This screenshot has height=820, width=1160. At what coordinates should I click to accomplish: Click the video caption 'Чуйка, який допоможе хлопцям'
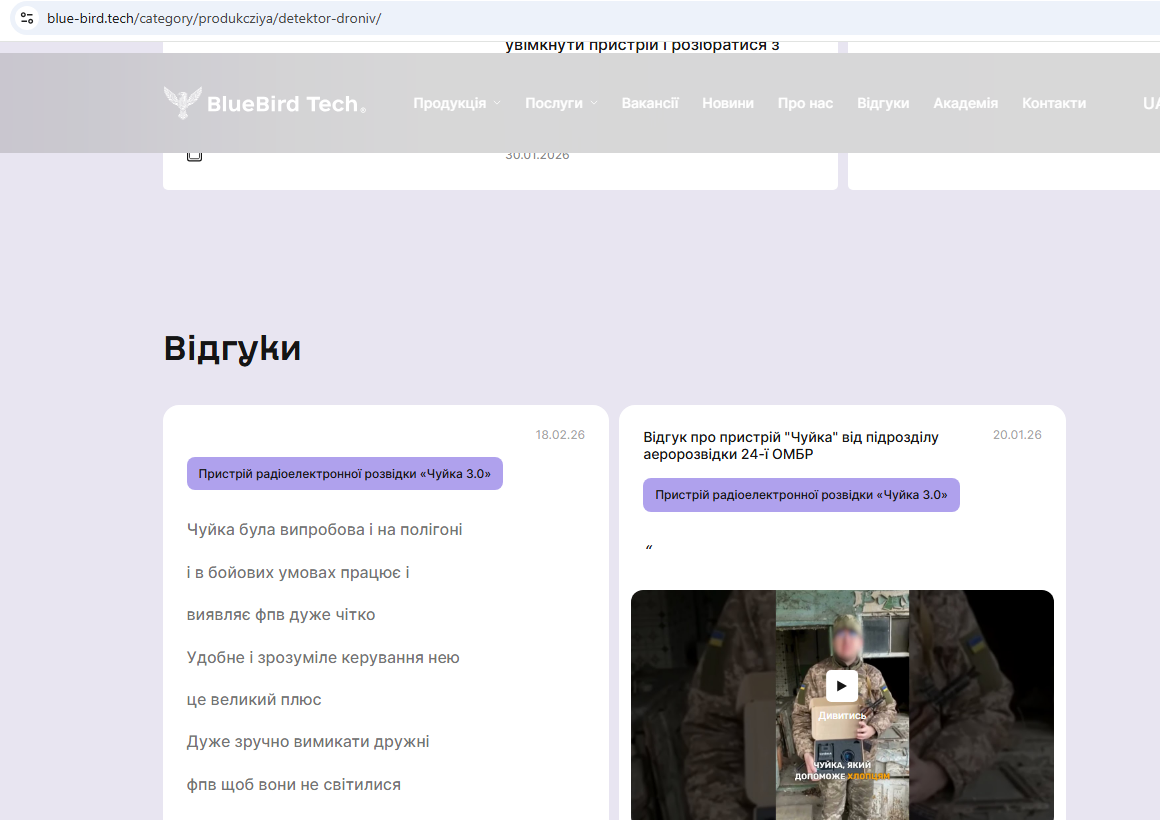tap(842, 770)
